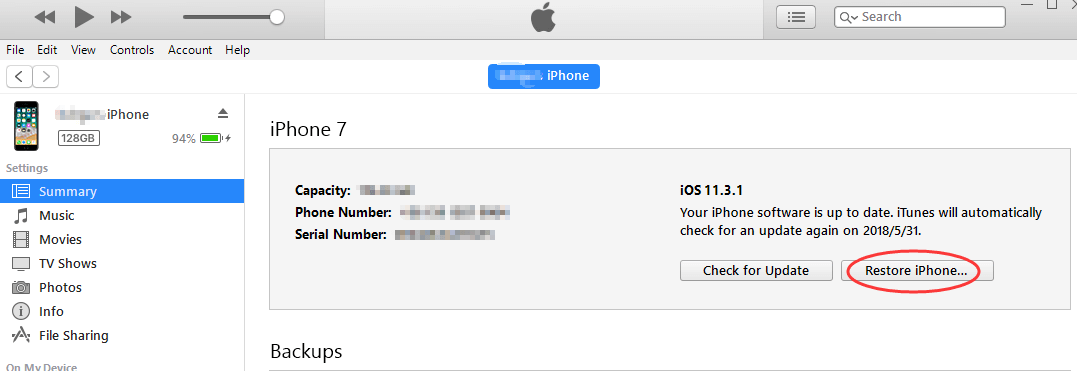Click the iOS 11.3.1 version text
This screenshot has width=1077, height=371.
(x=711, y=191)
